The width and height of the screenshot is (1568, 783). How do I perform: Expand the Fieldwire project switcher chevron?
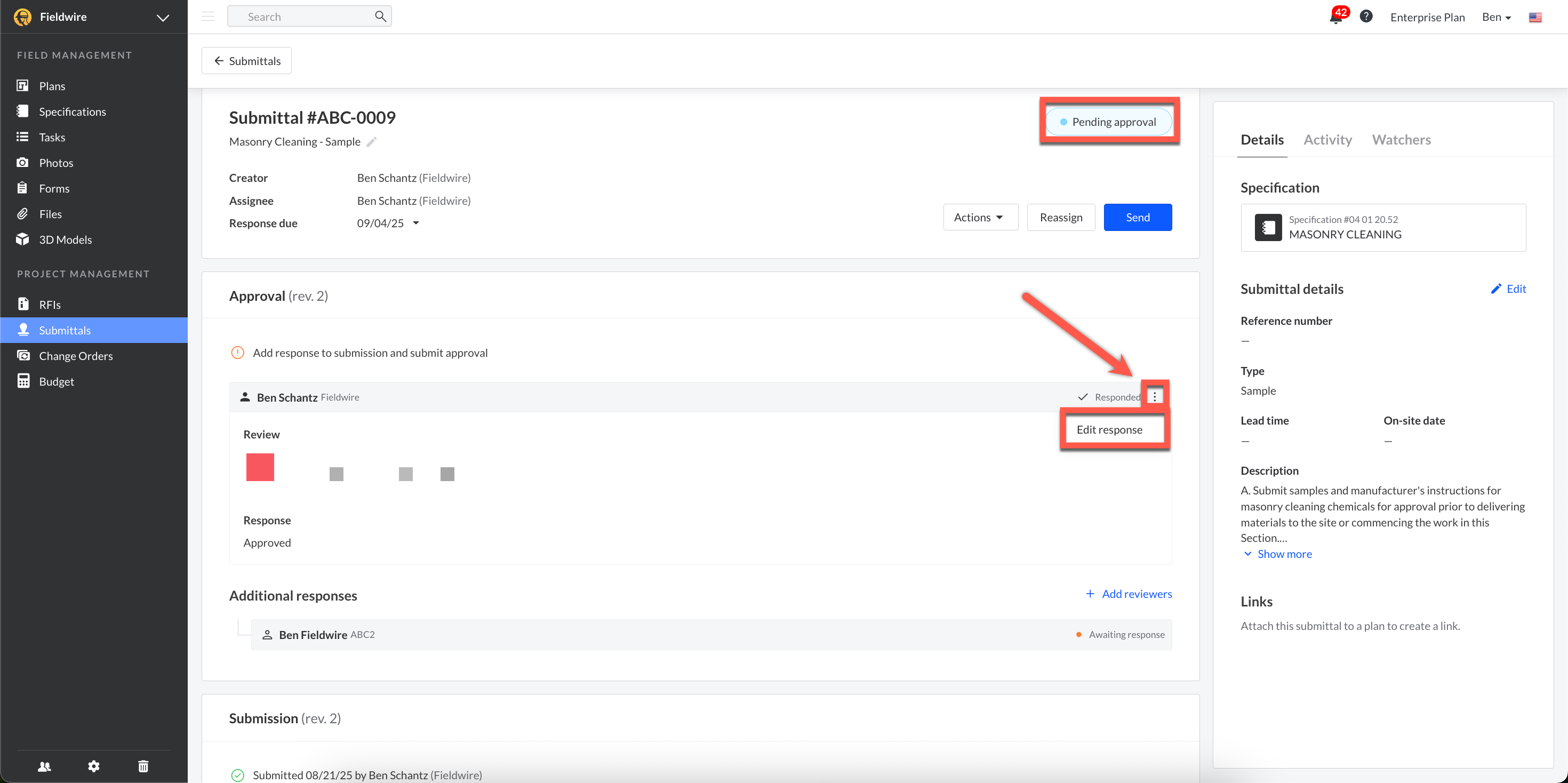[x=163, y=17]
